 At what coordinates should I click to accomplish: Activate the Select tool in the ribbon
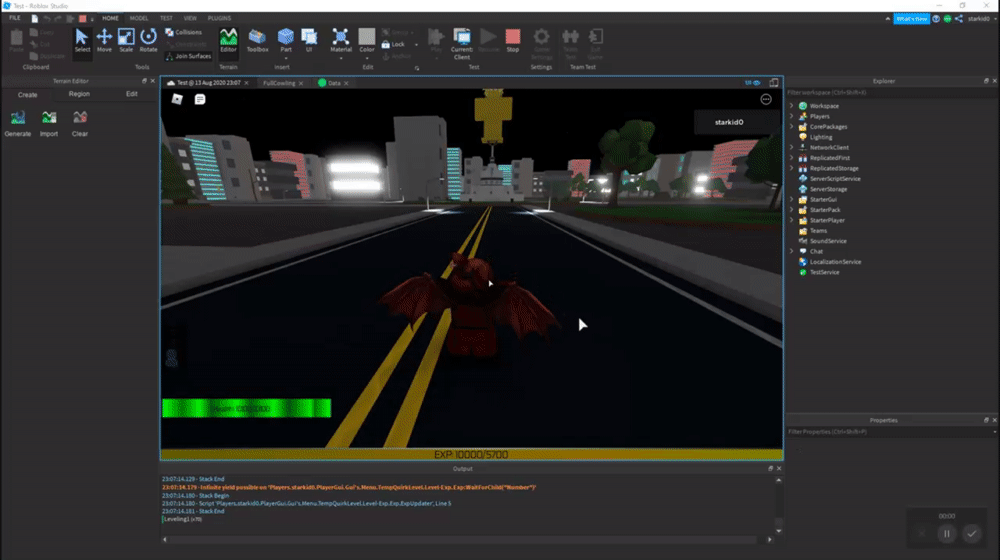(x=82, y=41)
